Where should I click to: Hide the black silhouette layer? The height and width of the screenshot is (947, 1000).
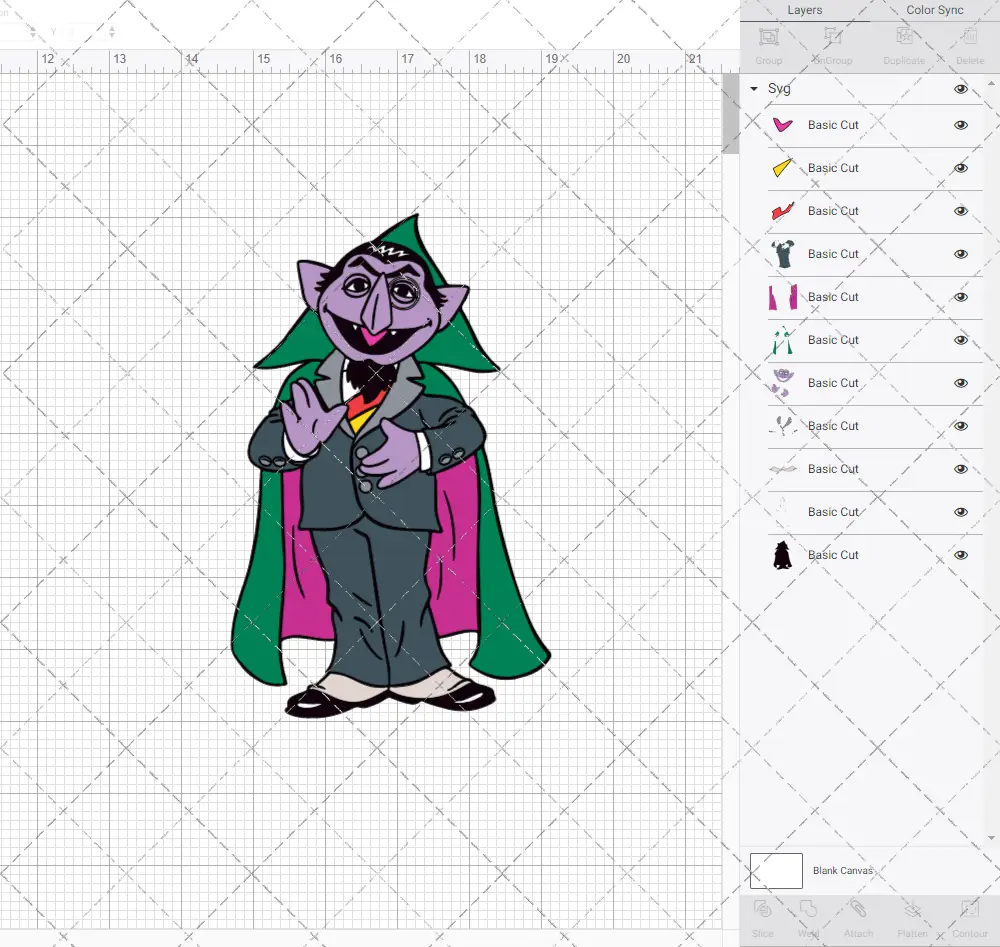click(x=960, y=555)
